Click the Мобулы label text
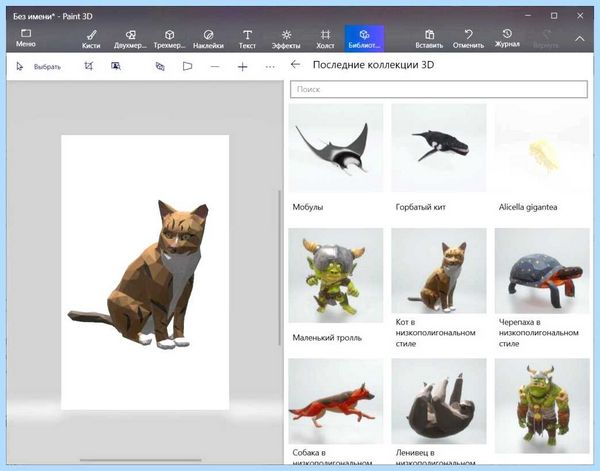This screenshot has height=471, width=600. (308, 207)
